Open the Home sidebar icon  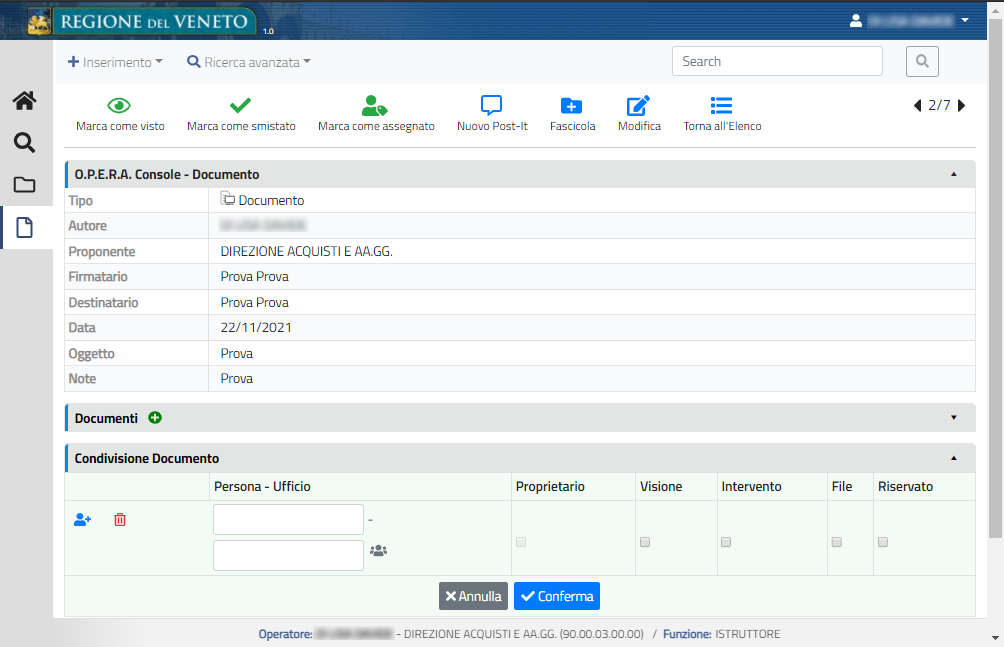click(x=24, y=101)
